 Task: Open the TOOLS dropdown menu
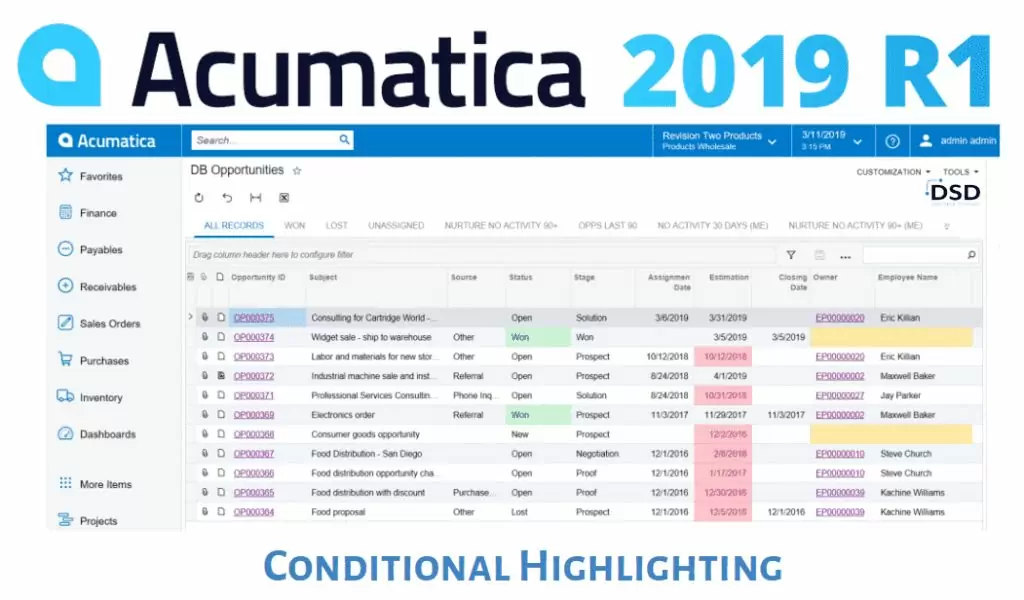coord(957,171)
